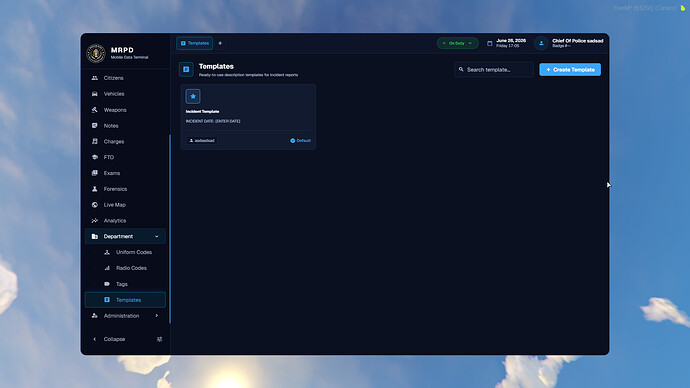Open the Citizens section icon
Viewport: 690px width, 388px height.
pyautogui.click(x=95, y=78)
